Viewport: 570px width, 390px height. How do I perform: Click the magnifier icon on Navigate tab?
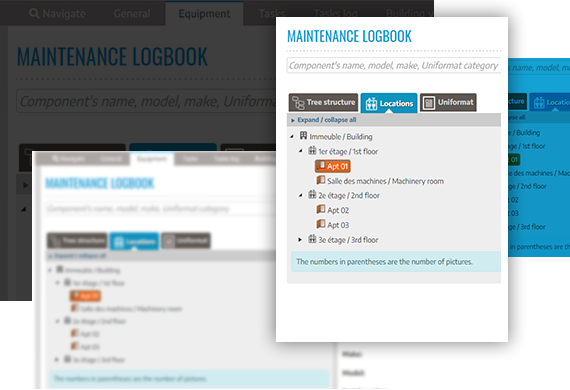tap(34, 13)
